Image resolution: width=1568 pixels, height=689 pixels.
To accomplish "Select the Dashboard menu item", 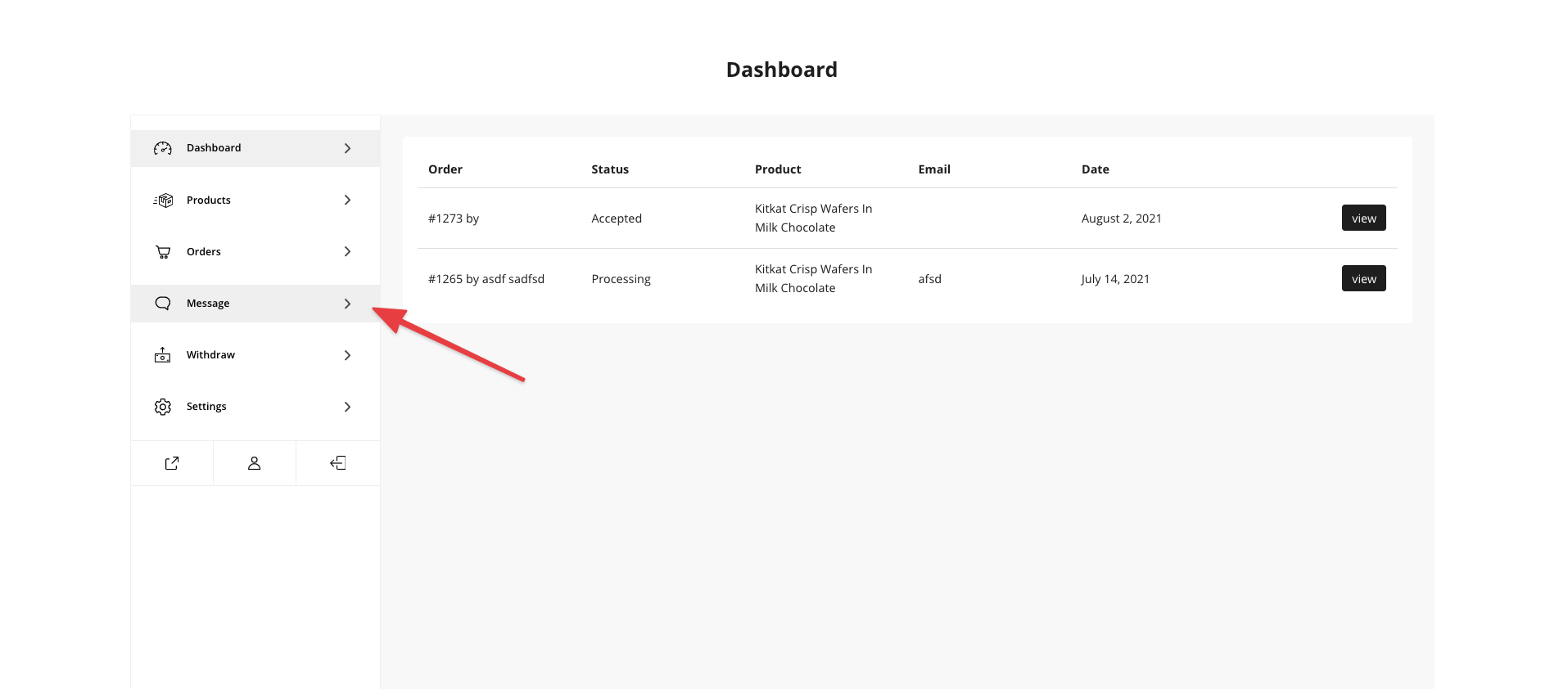I will pos(214,148).
